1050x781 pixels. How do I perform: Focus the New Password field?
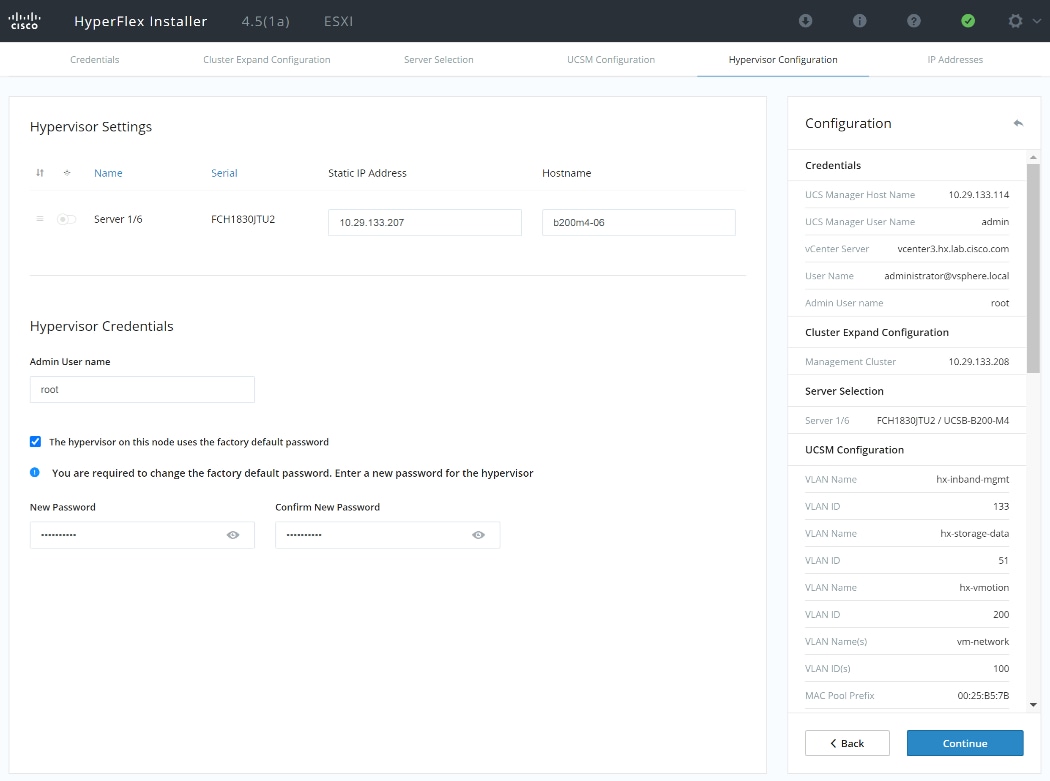click(142, 535)
